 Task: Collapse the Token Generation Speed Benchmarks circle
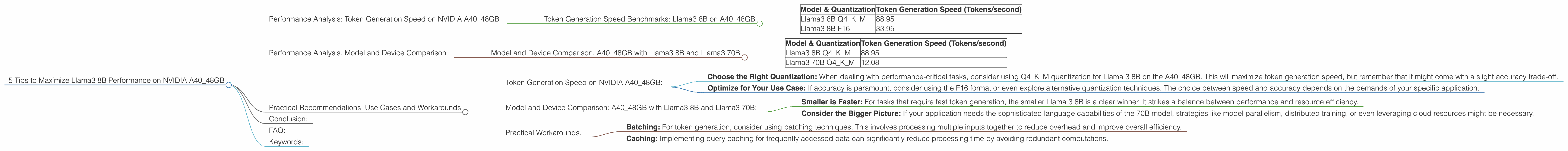tap(760, 24)
